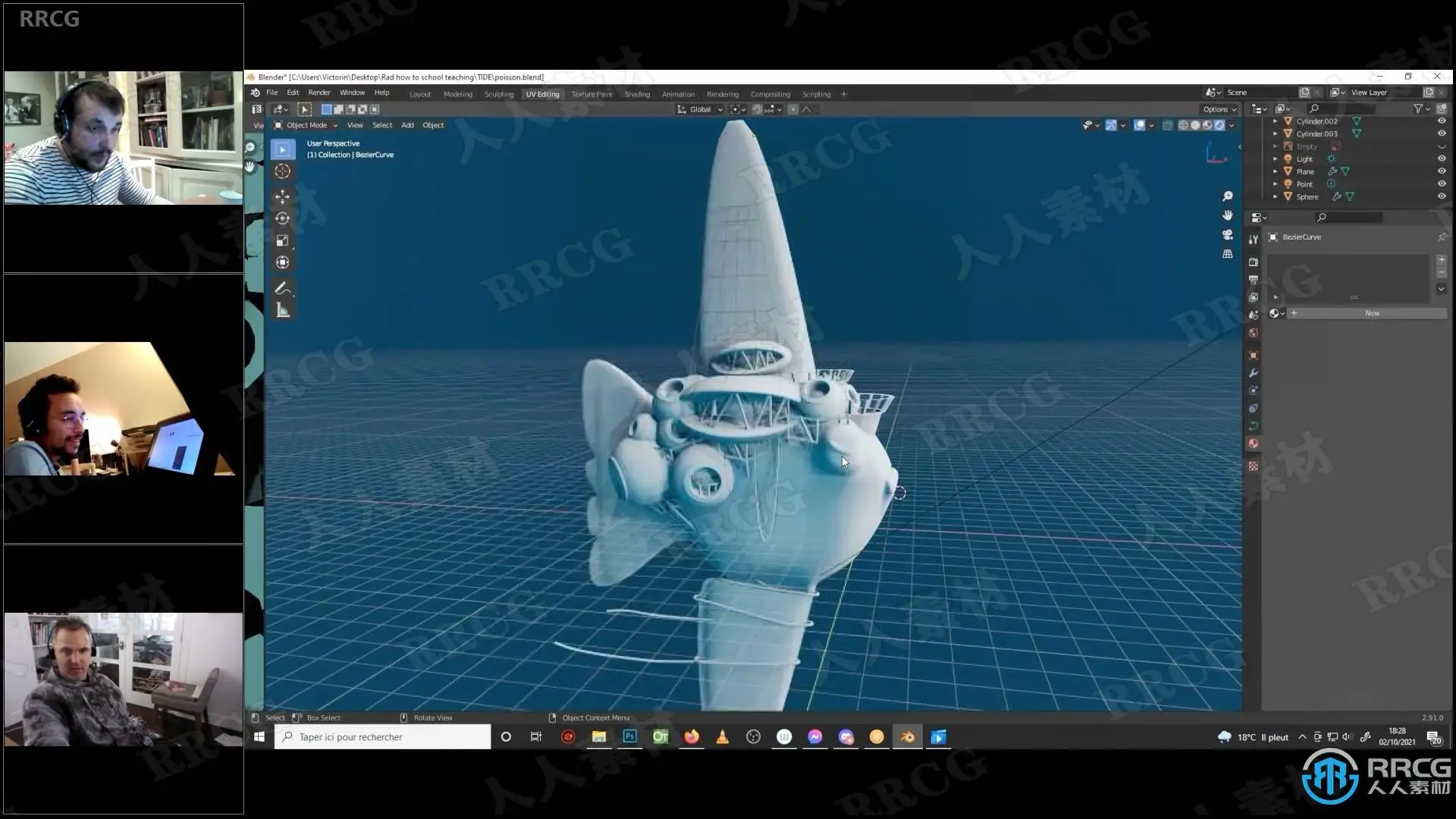Screen dimensions: 1456x819
Task: Open the Global transform orientation dropdown
Action: 700,109
